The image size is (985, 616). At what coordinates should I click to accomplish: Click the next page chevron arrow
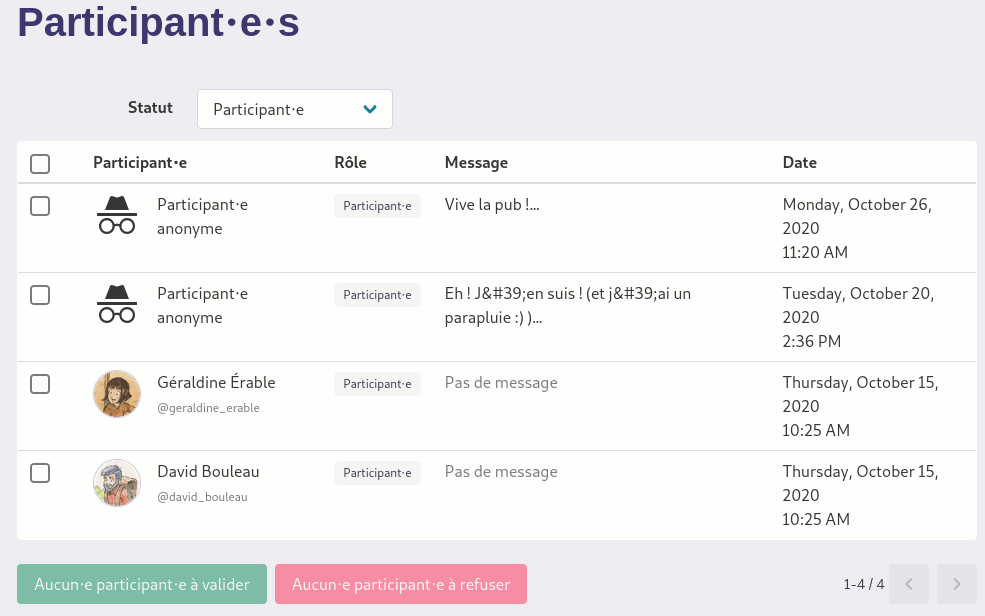click(x=956, y=584)
